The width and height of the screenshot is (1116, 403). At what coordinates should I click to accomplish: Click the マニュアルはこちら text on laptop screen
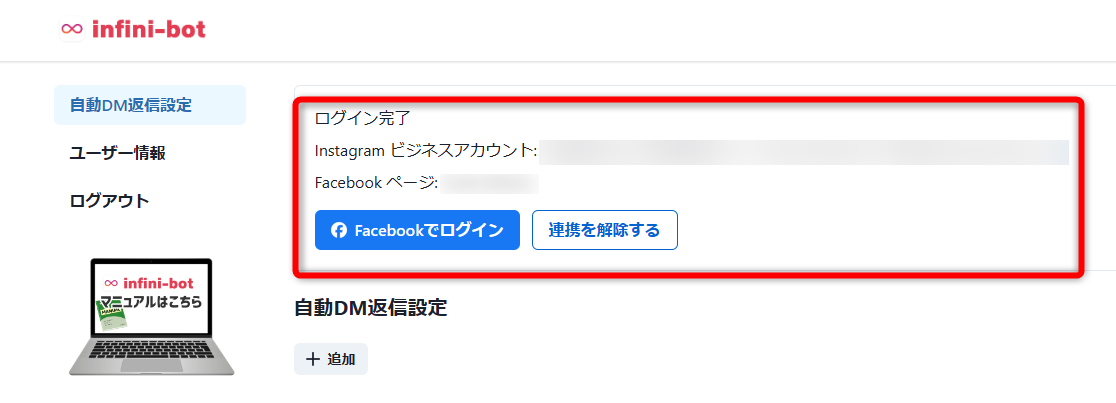(150, 301)
